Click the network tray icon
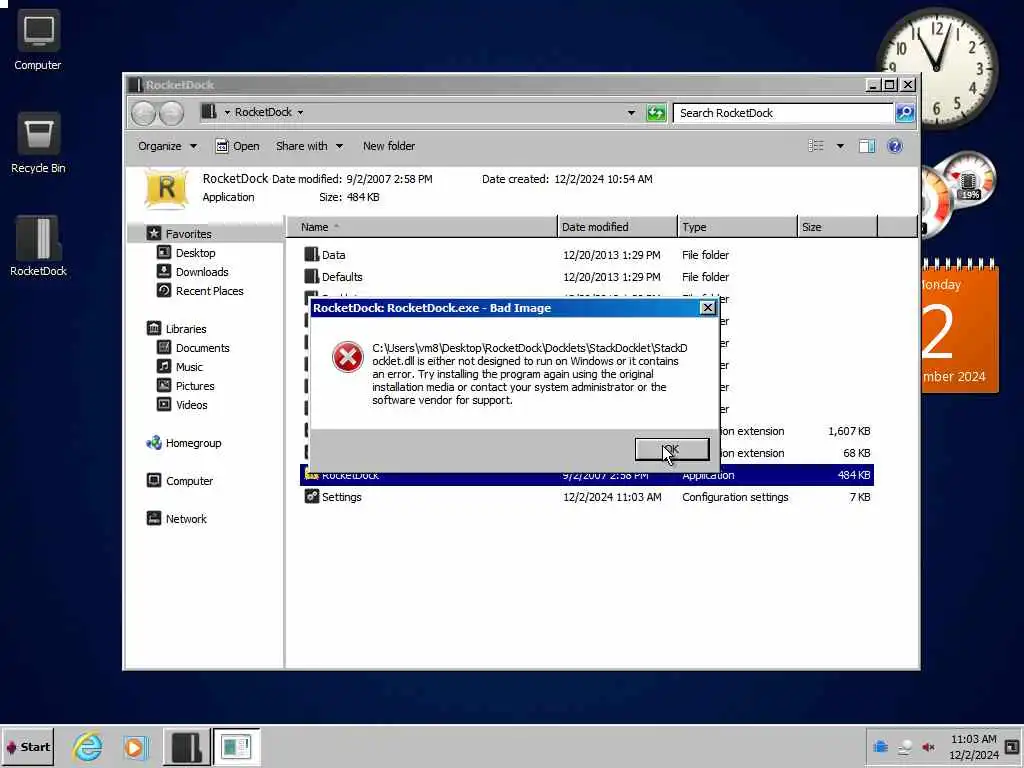This screenshot has height=768, width=1024. (904, 747)
